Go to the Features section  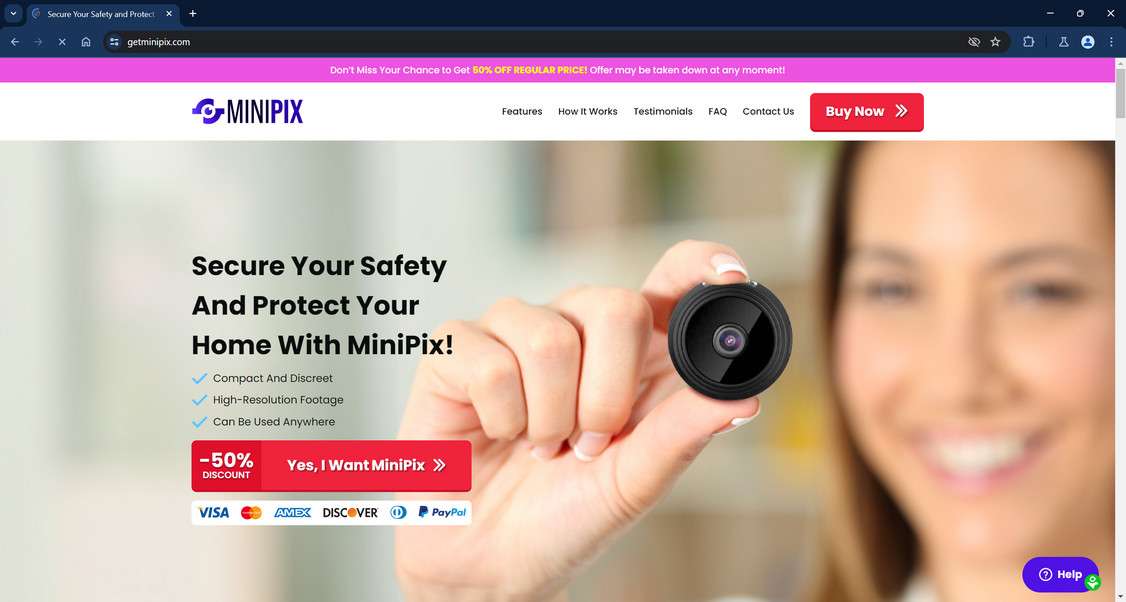[x=522, y=111]
